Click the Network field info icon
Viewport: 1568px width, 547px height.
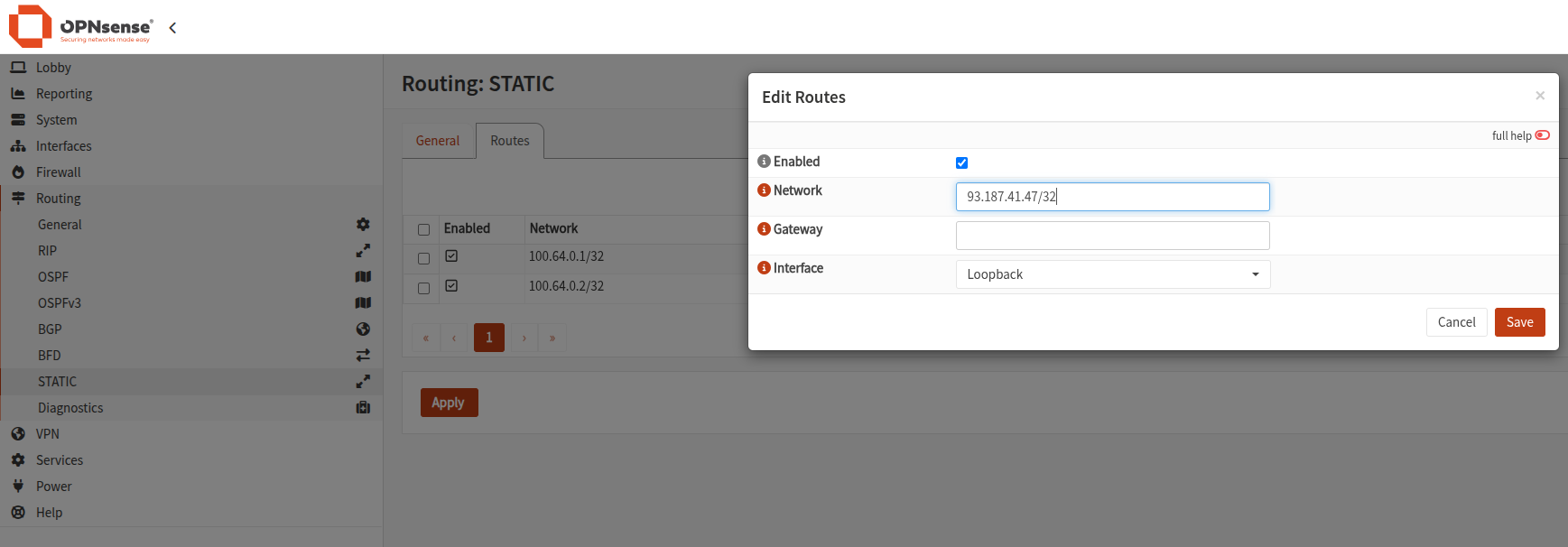click(x=764, y=190)
